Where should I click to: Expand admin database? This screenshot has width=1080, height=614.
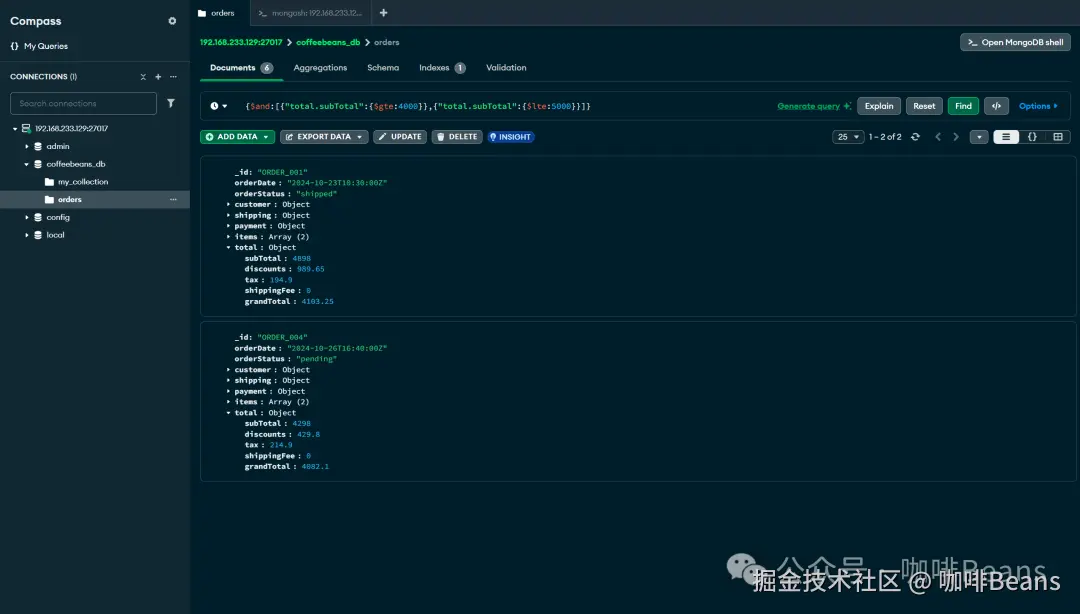point(27,147)
